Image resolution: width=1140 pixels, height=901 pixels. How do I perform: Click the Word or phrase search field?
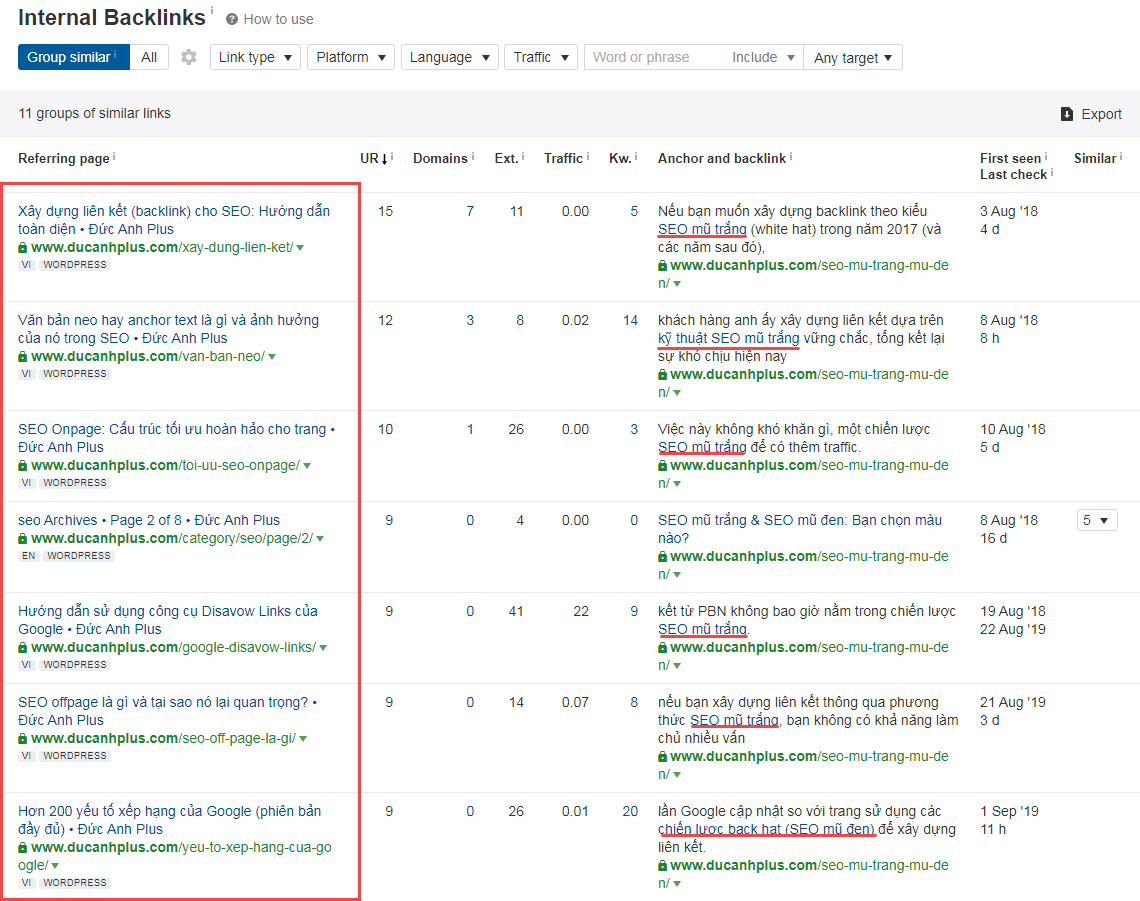655,57
